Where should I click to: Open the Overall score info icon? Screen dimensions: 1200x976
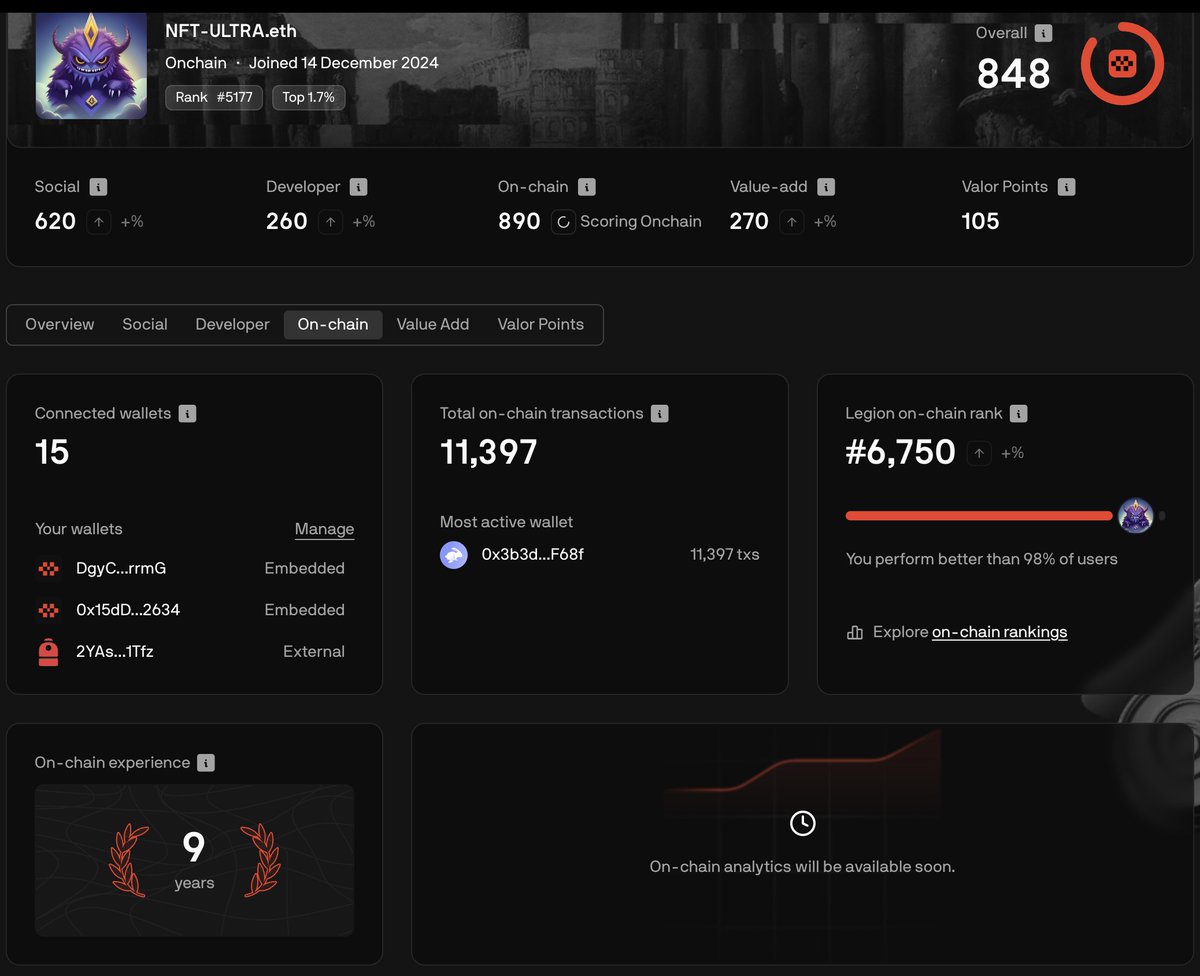pyautogui.click(x=1043, y=33)
